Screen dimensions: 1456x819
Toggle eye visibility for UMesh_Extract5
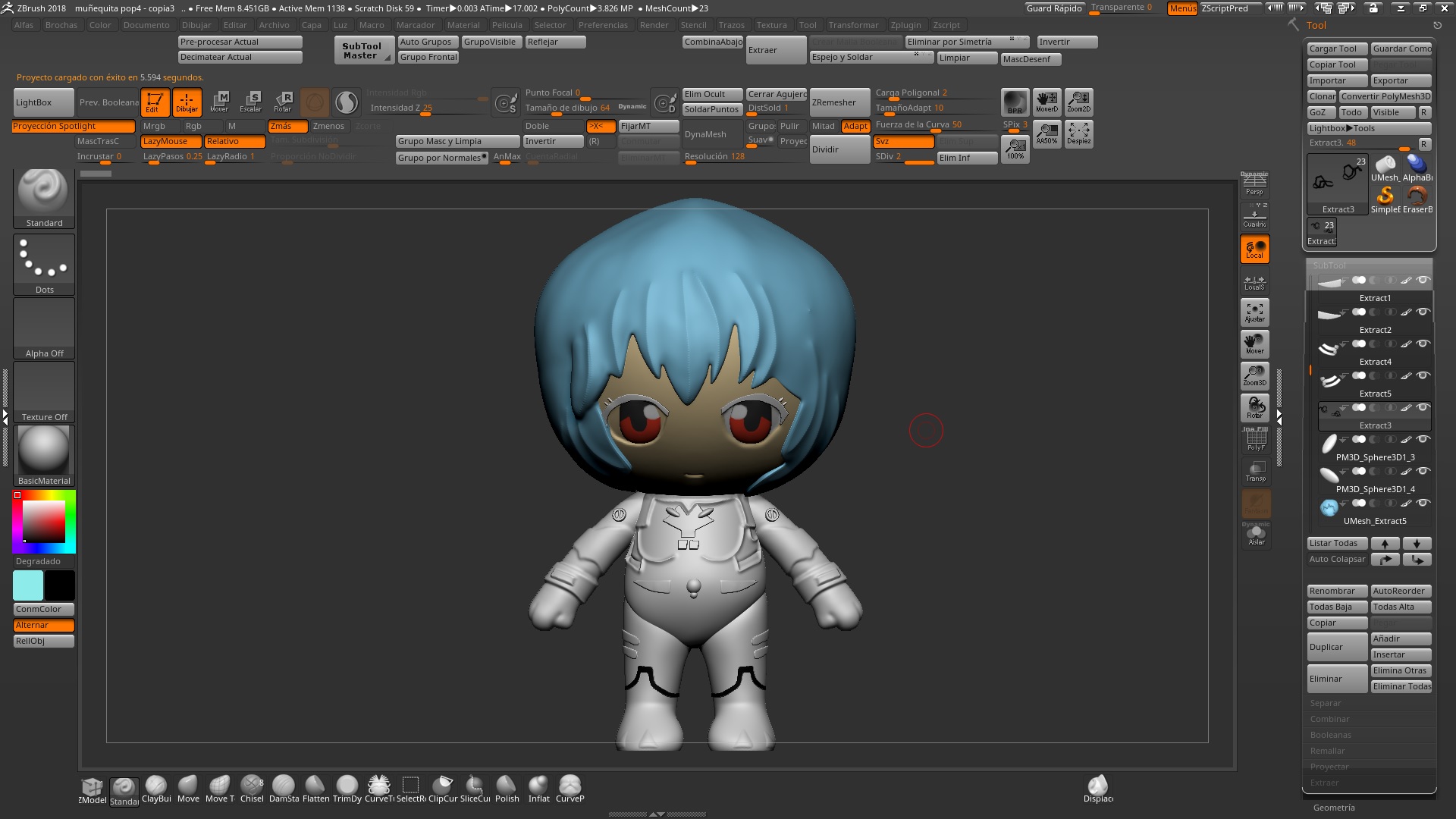[1423, 503]
